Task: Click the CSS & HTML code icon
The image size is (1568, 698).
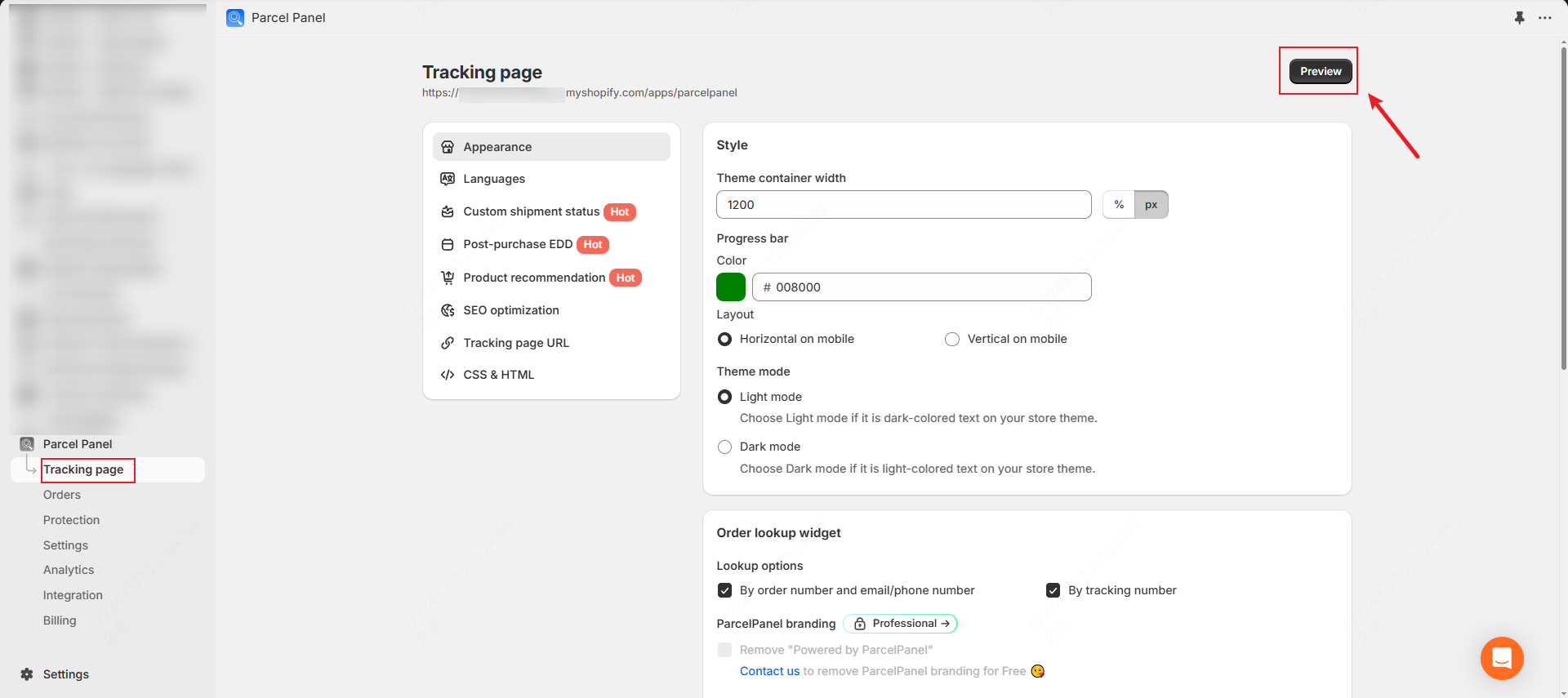Action: 448,375
